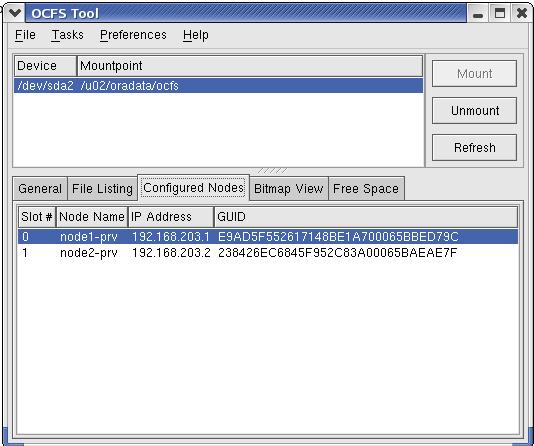534x446 pixels.
Task: Open the Help menu
Action: click(195, 35)
